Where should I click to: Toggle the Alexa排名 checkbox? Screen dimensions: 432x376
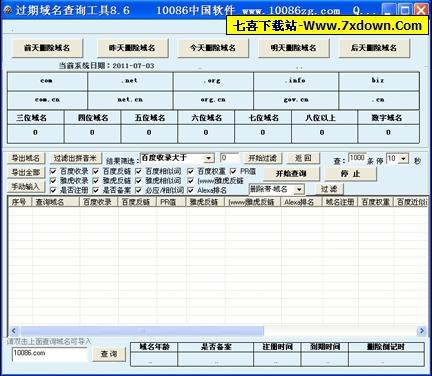pyautogui.click(x=190, y=190)
